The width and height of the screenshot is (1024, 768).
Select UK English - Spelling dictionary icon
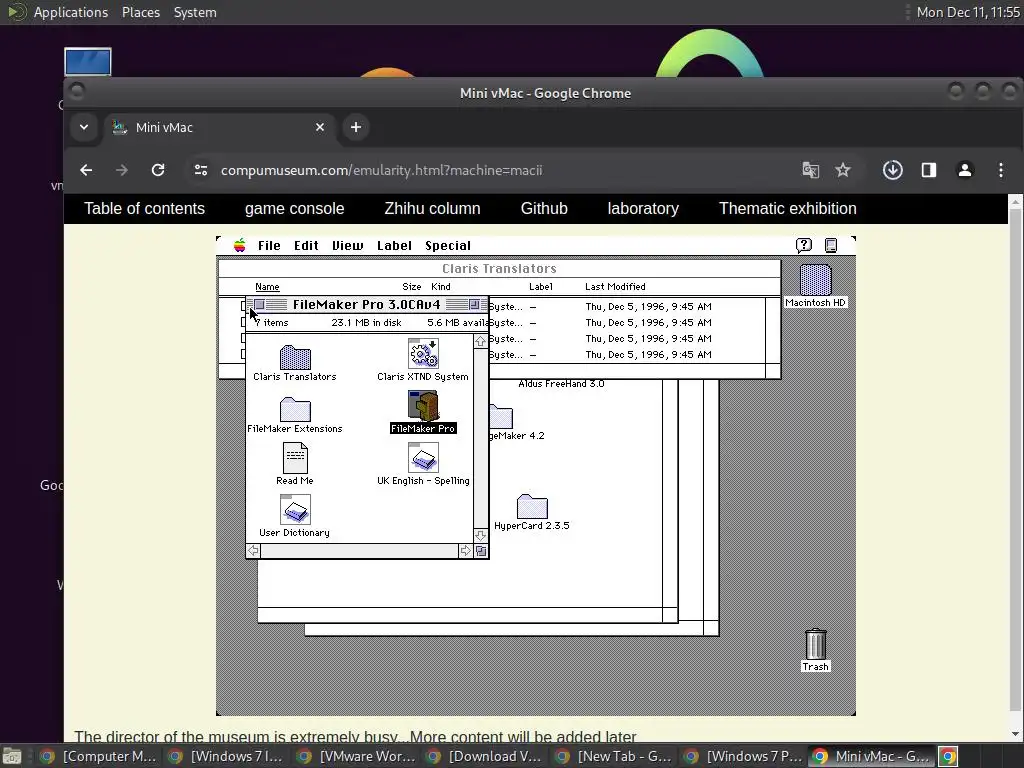423,458
